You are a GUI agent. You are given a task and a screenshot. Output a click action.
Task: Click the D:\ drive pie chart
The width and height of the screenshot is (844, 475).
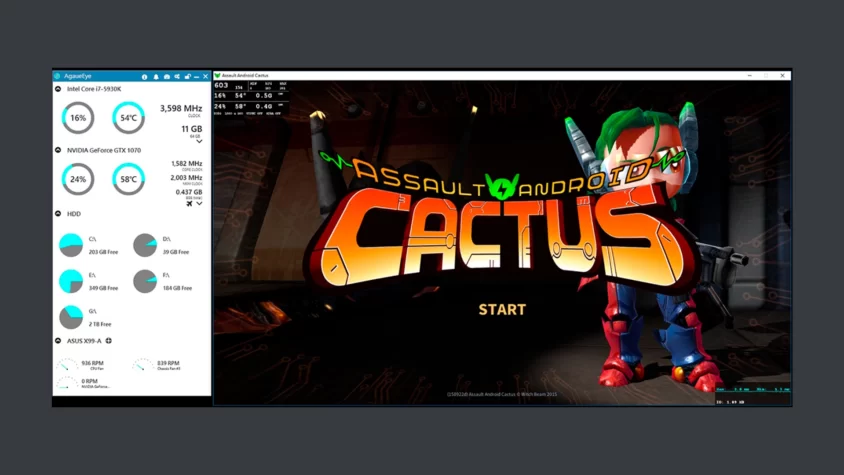(145, 245)
